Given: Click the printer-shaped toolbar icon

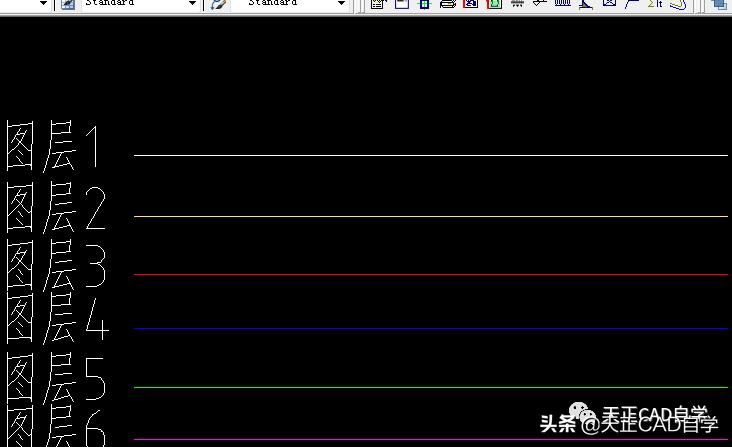Looking at the screenshot, I should pos(448,4).
